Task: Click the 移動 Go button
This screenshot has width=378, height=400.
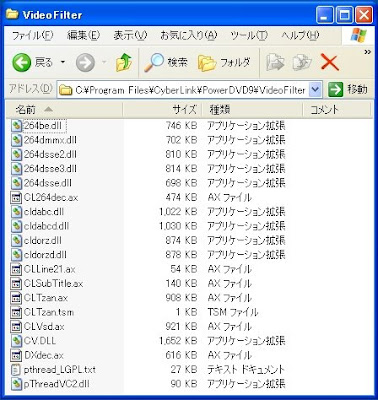Action: click(x=348, y=89)
